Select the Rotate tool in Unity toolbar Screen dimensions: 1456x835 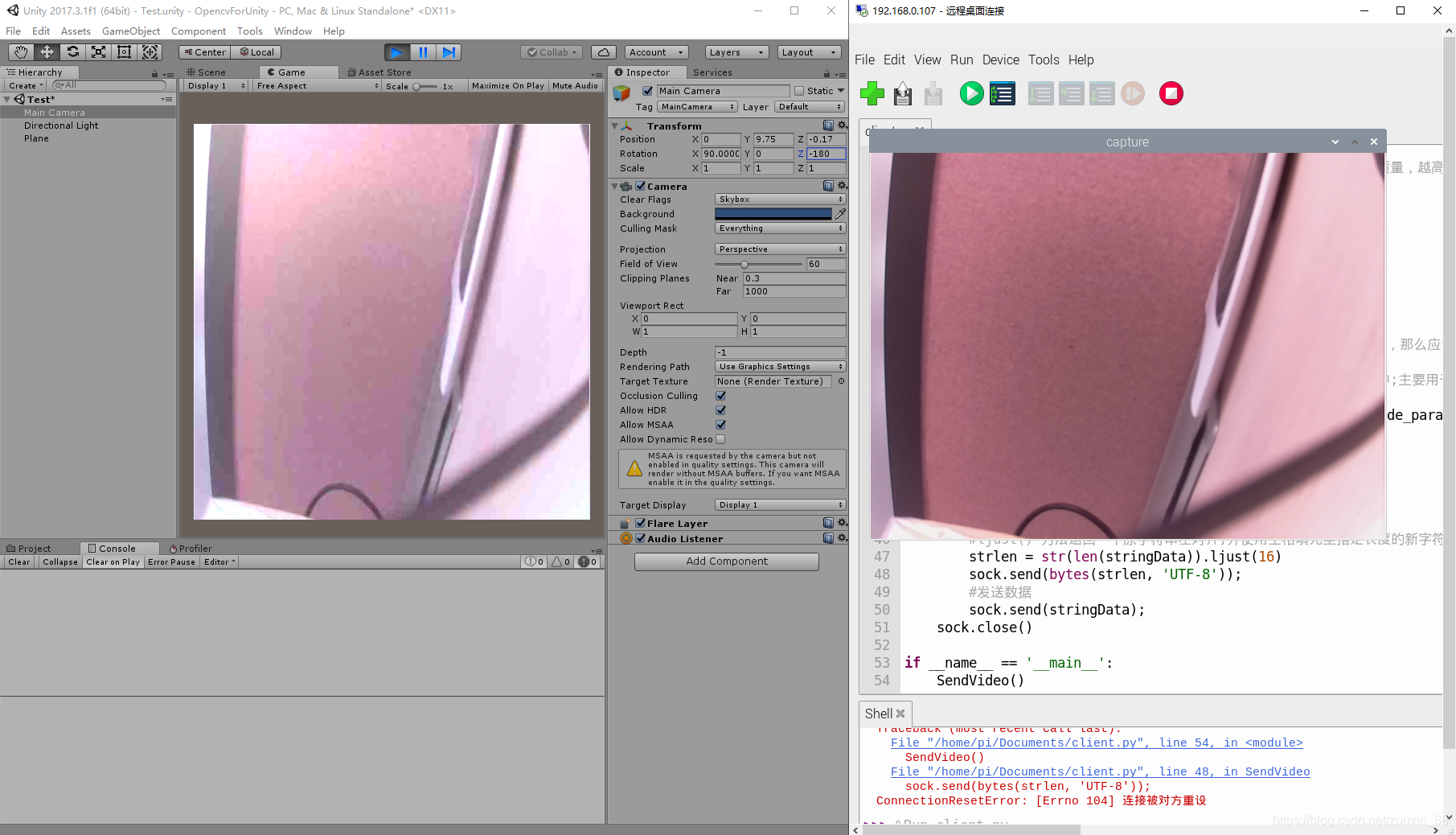[x=72, y=51]
